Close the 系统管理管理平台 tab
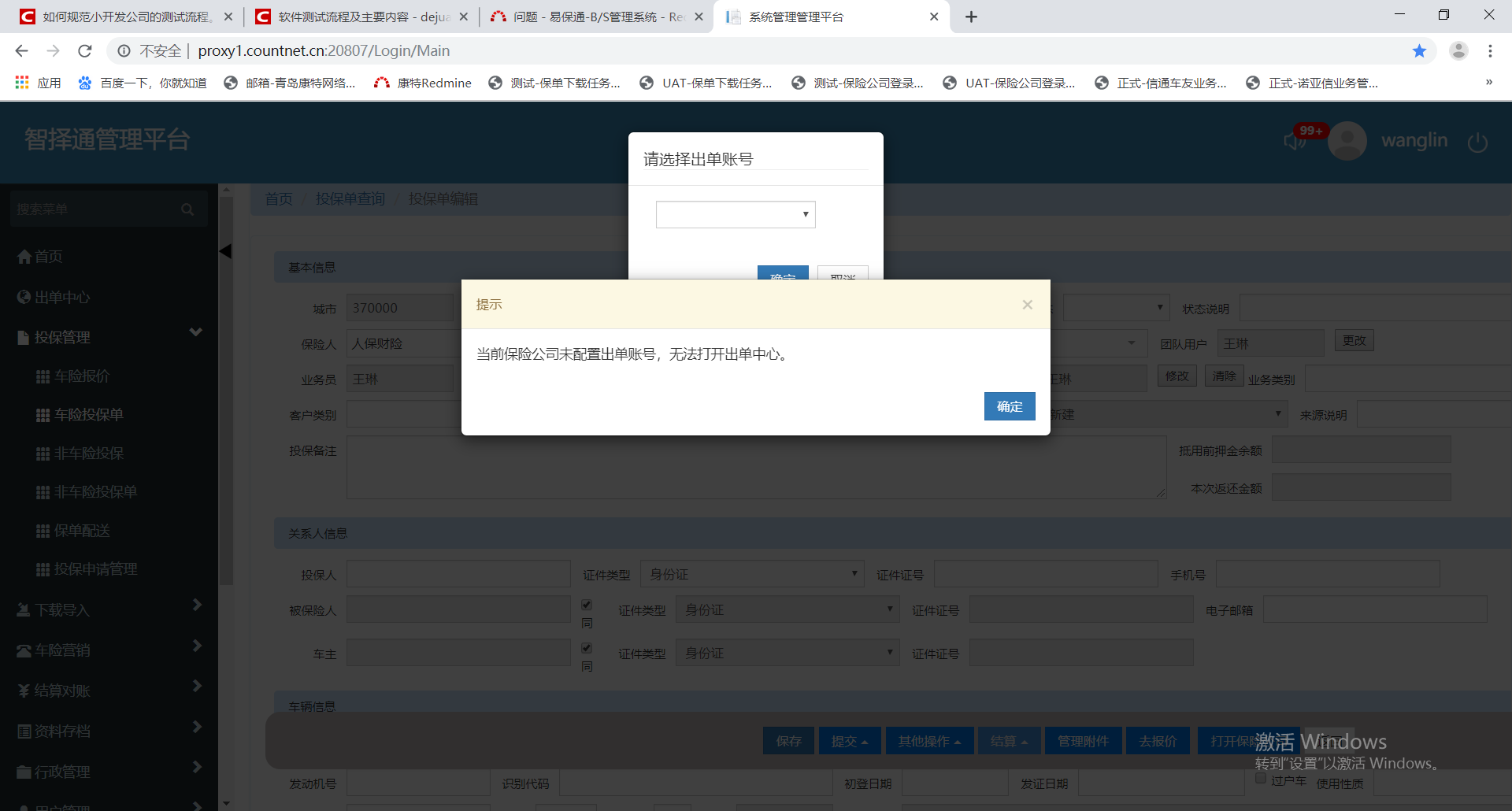 pyautogui.click(x=934, y=17)
